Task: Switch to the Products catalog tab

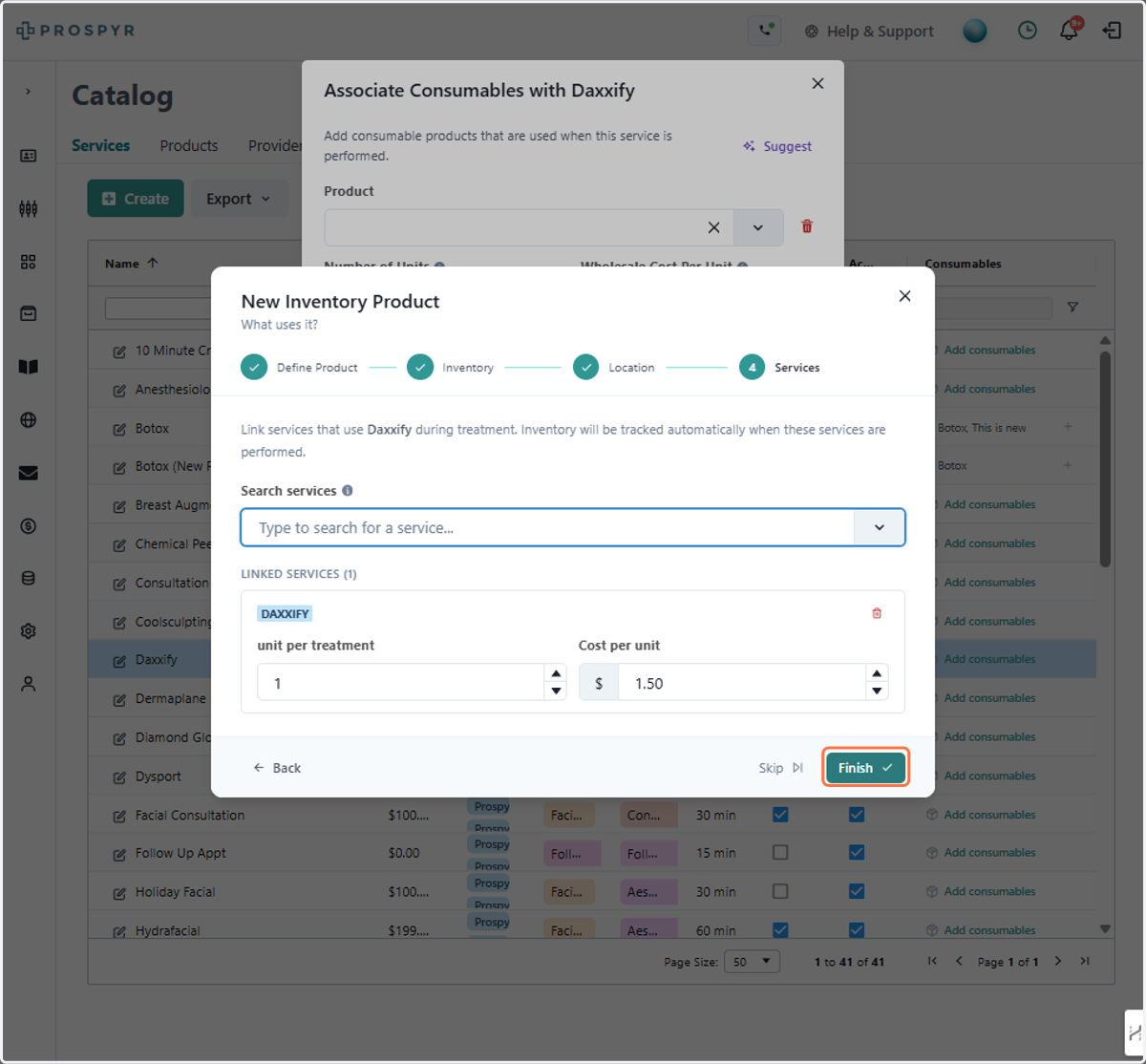Action: point(189,145)
